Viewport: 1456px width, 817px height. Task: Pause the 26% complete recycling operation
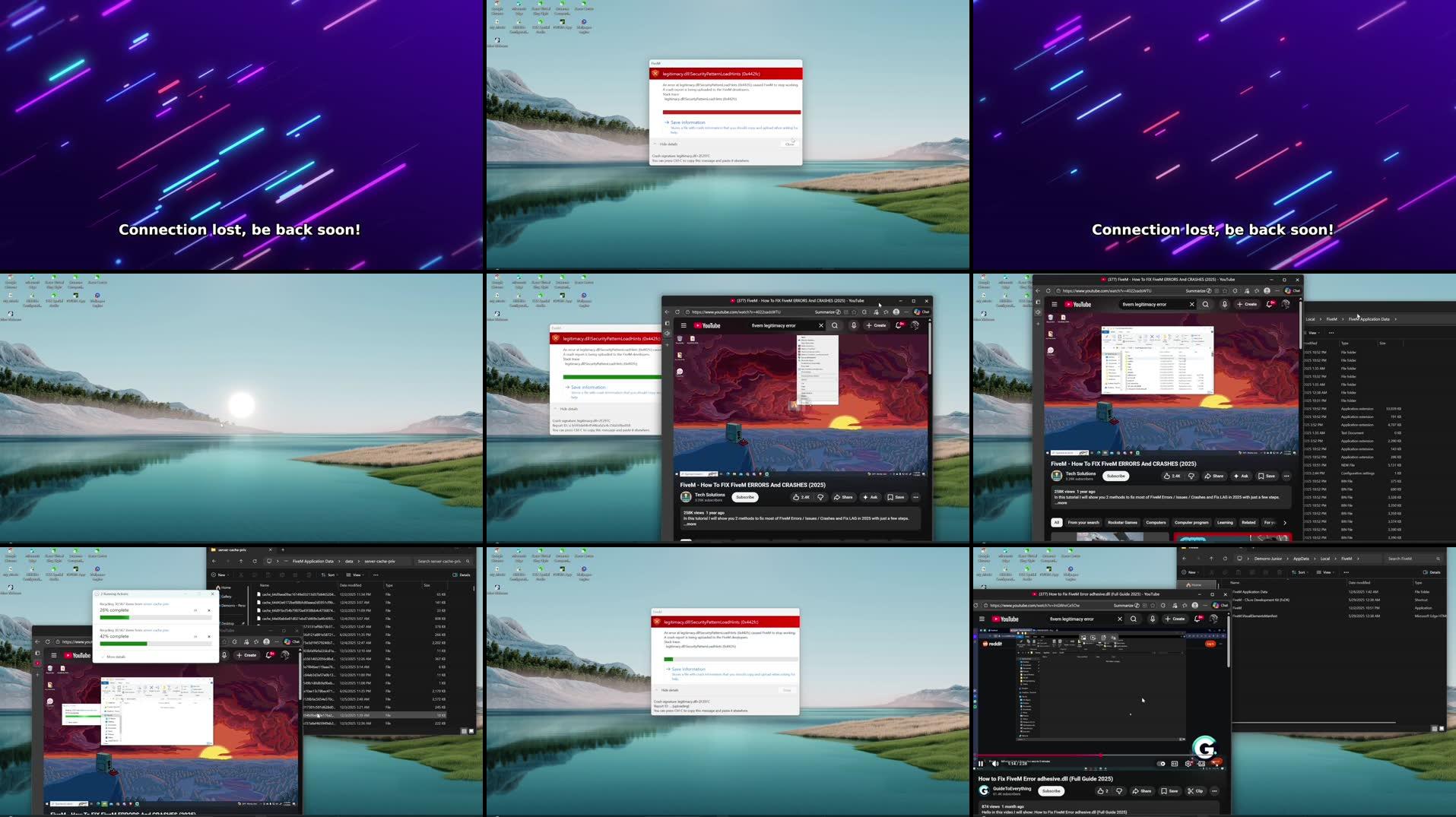click(195, 610)
